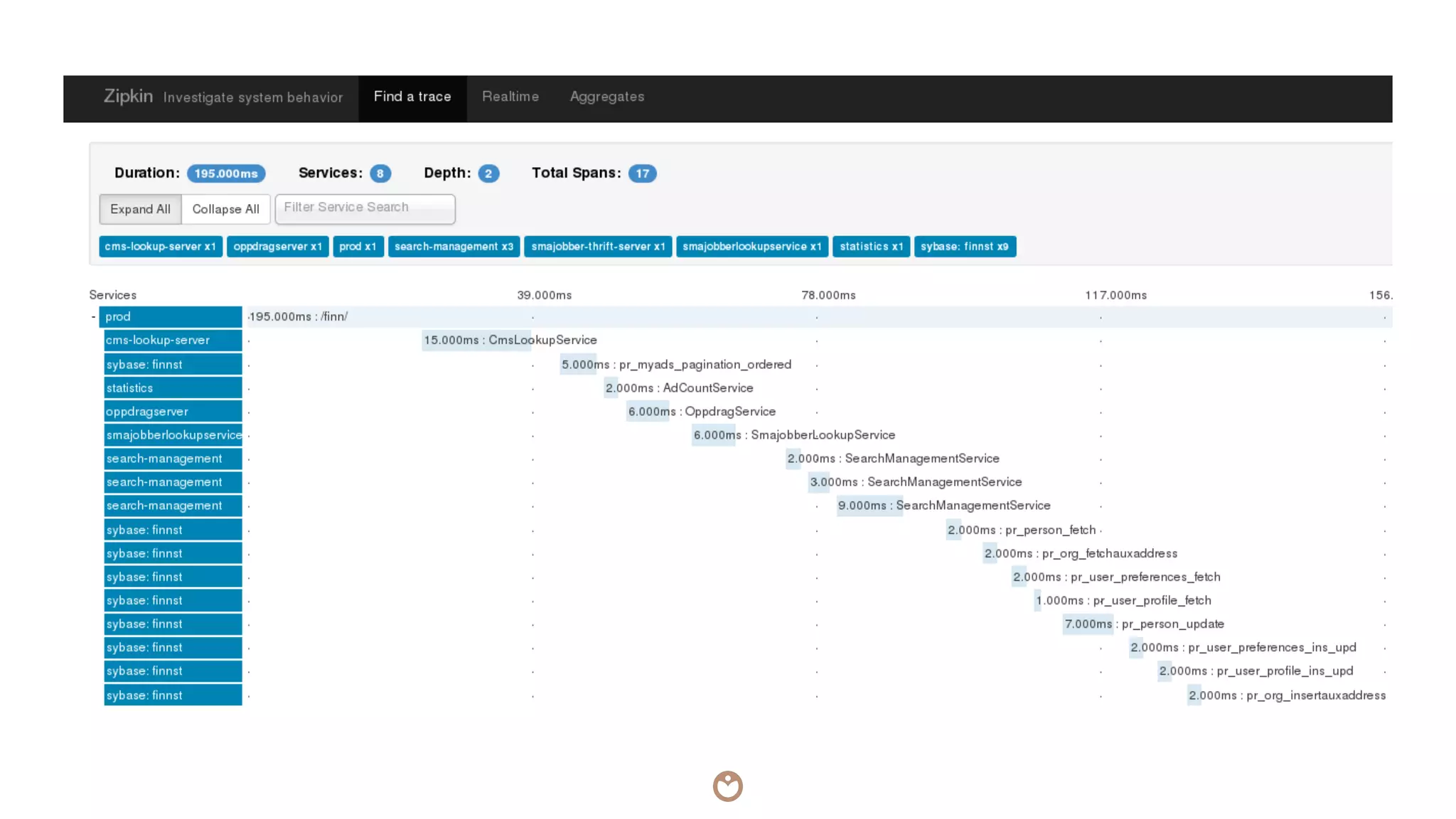This screenshot has width=1456, height=819.
Task: Click the smajobberlookupservice service row label
Action: click(x=172, y=435)
